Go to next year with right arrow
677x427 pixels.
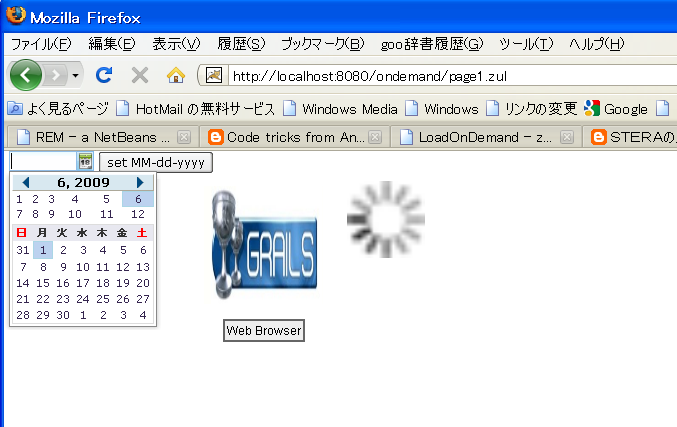(x=140, y=183)
